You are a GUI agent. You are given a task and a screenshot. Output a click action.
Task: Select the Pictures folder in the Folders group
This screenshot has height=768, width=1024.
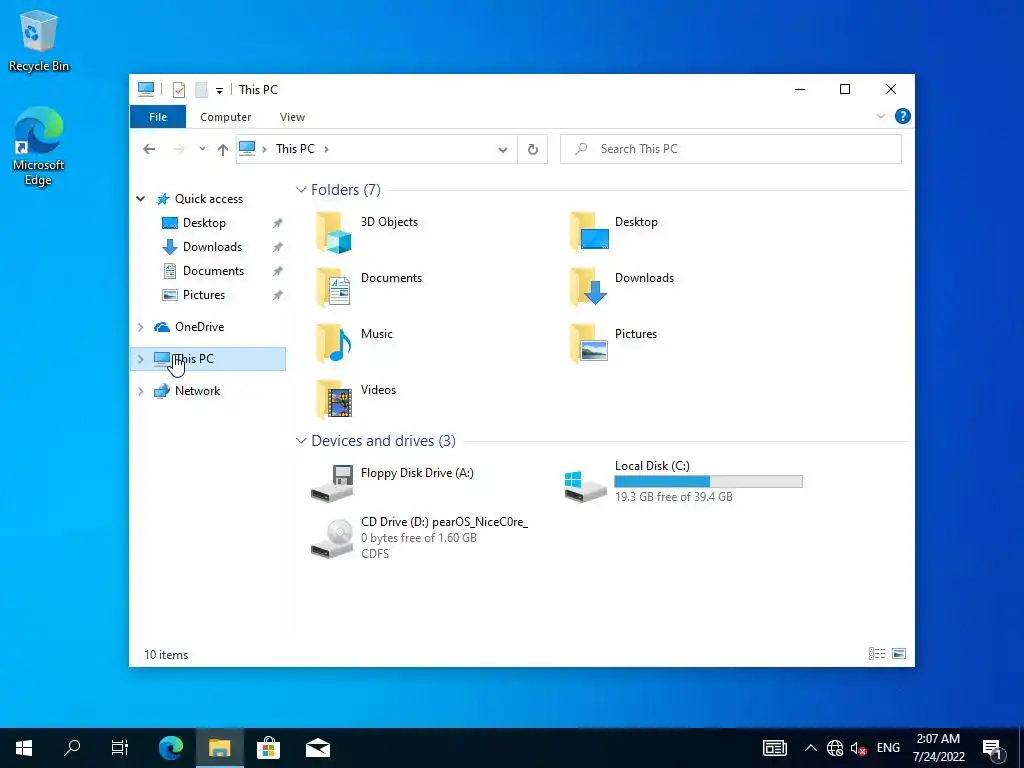pyautogui.click(x=613, y=344)
